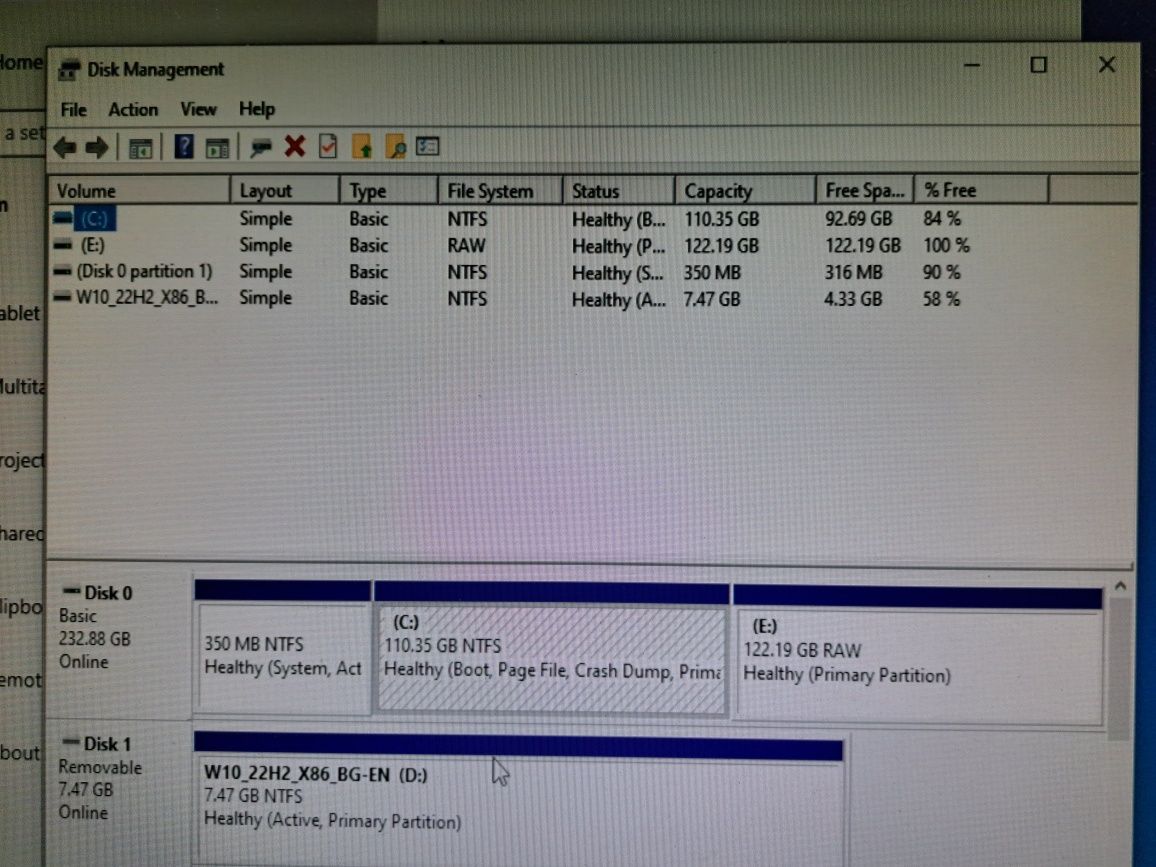This screenshot has width=1156, height=867.
Task: Click the Properties checkmark page icon
Action: 328,147
